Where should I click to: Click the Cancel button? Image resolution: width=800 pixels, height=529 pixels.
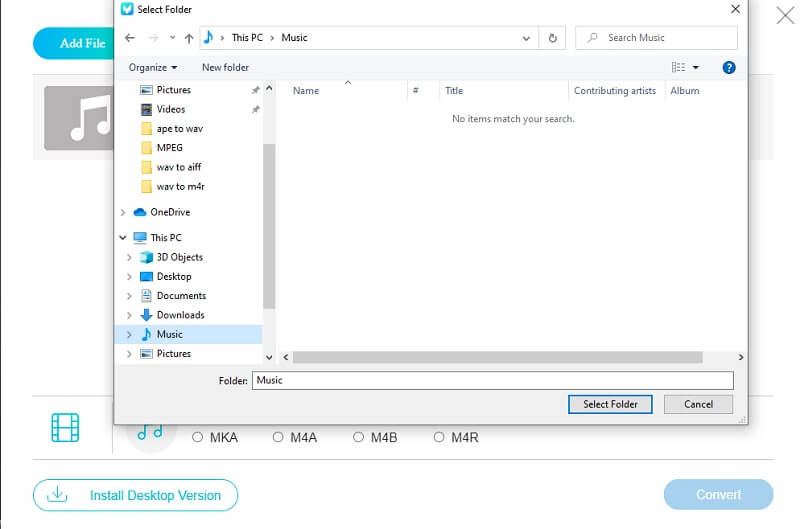tap(697, 404)
